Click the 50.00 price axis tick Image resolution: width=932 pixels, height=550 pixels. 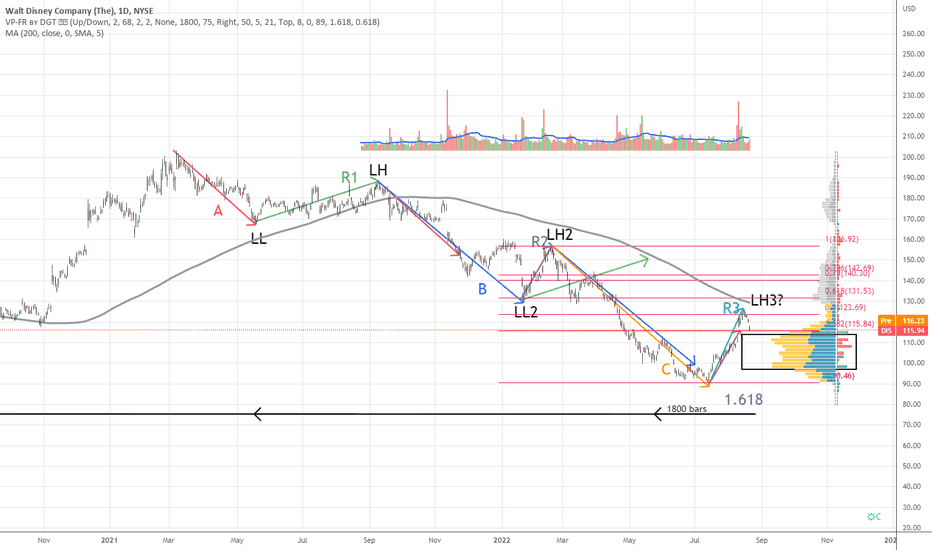click(x=912, y=466)
